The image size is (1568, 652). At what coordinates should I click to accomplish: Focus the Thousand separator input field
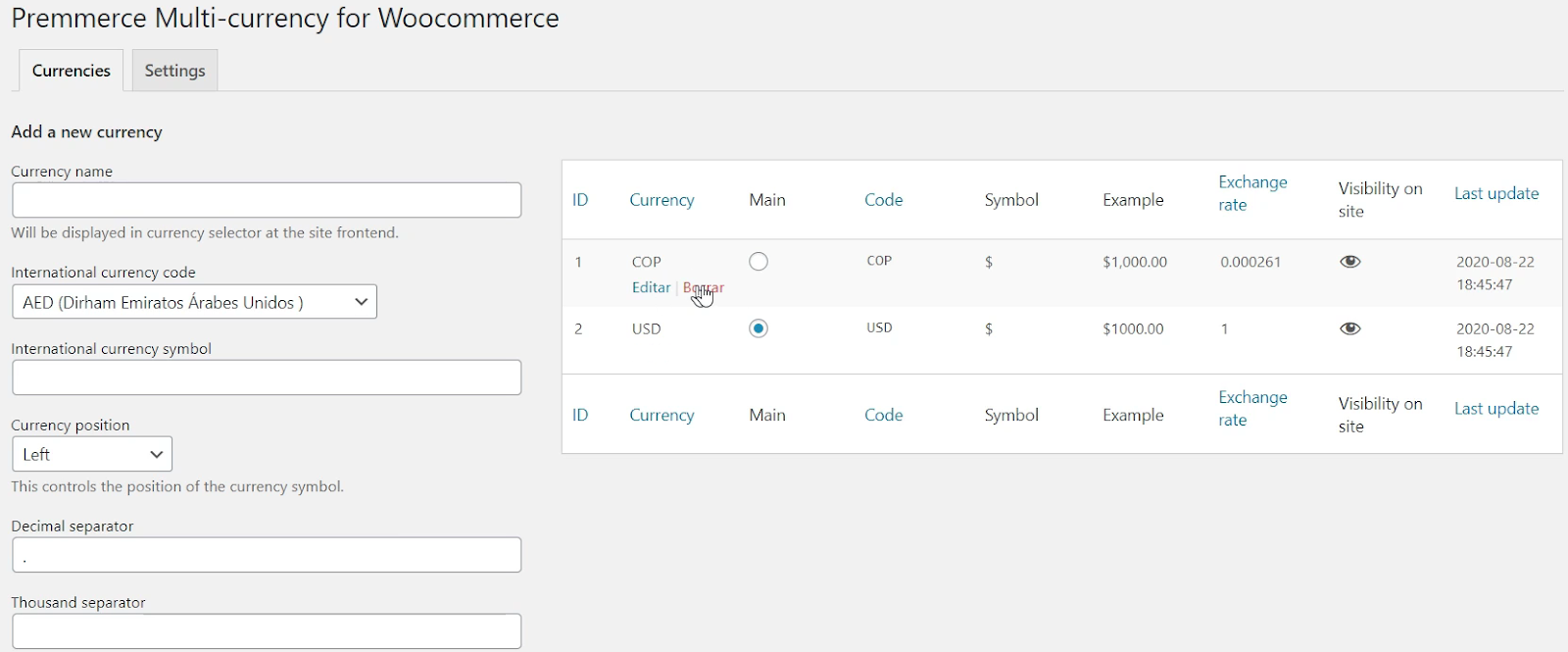tap(267, 631)
